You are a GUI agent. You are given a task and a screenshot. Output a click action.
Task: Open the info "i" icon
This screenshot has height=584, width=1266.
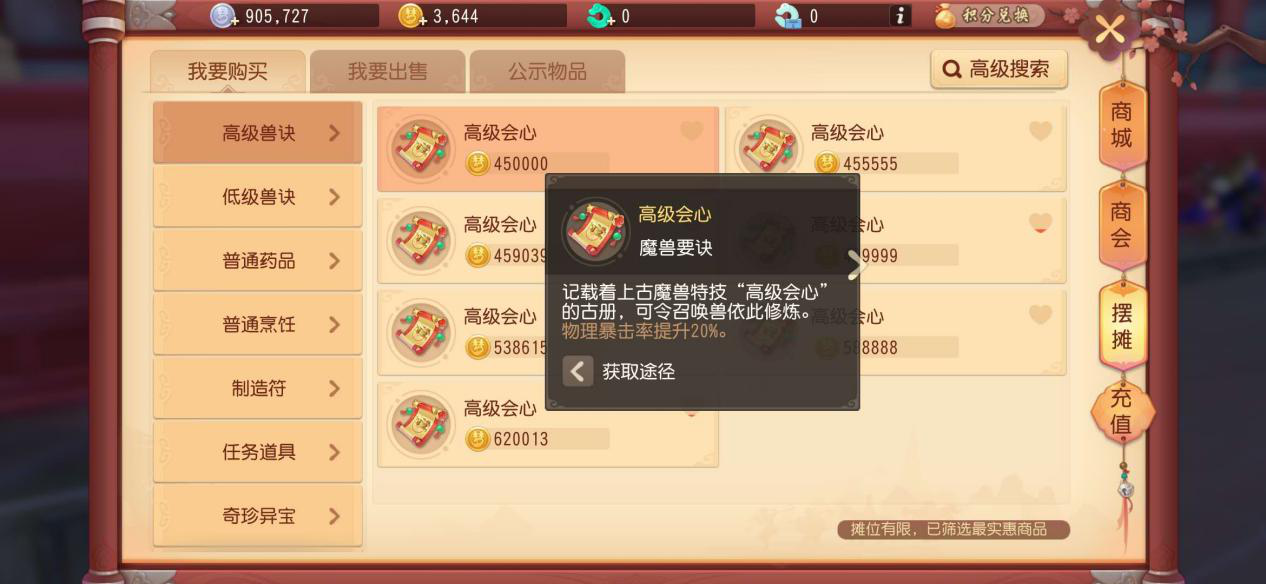tap(900, 16)
